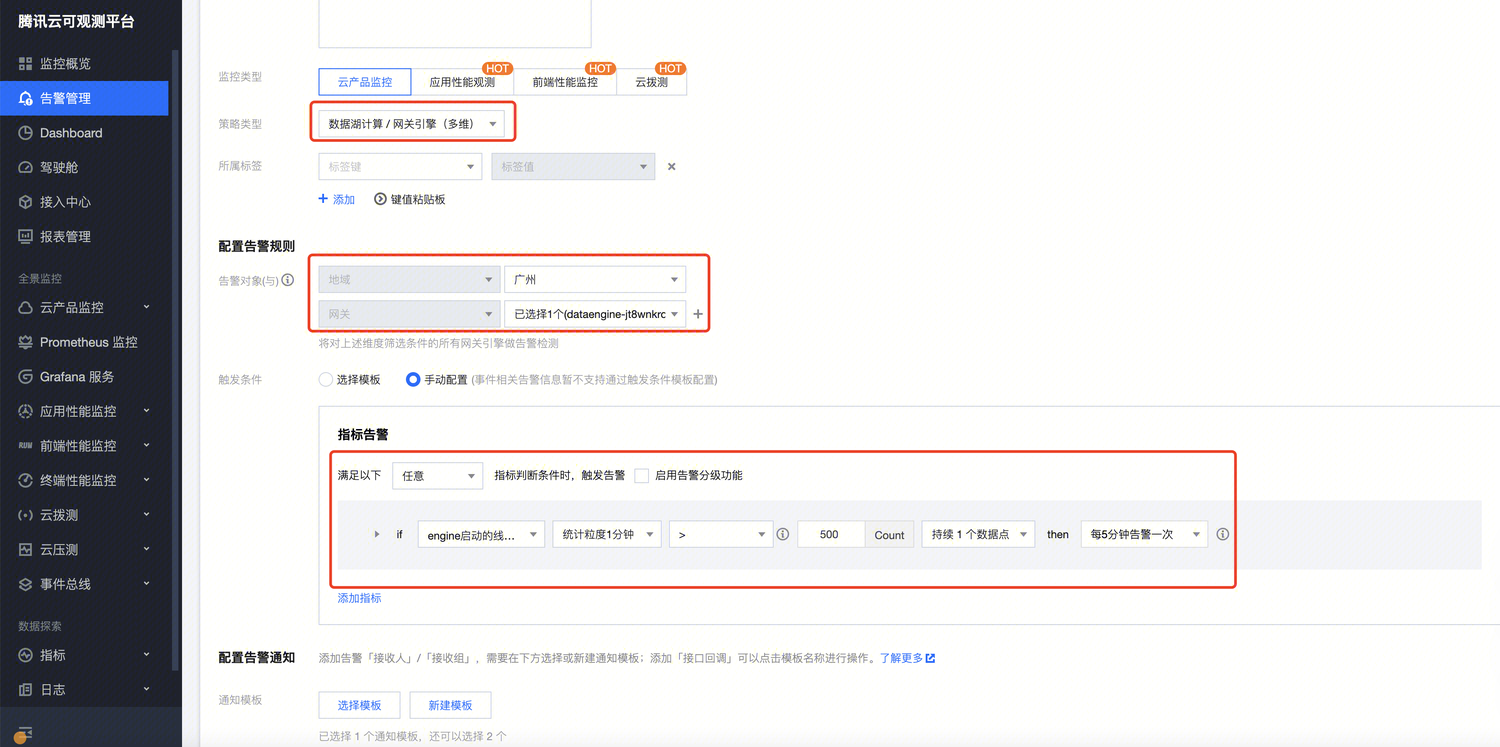The width and height of the screenshot is (1500, 747).
Task: Open 监控概览 sidebar icon
Action: point(26,64)
